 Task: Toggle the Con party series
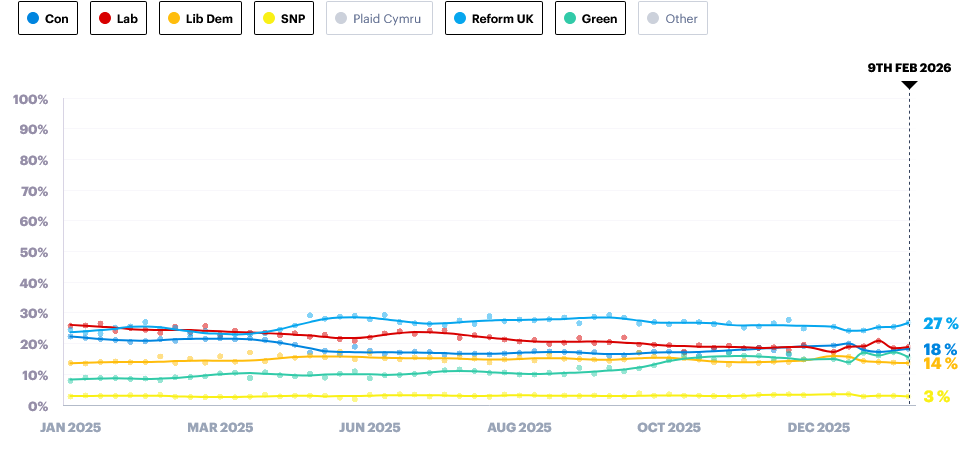point(49,18)
